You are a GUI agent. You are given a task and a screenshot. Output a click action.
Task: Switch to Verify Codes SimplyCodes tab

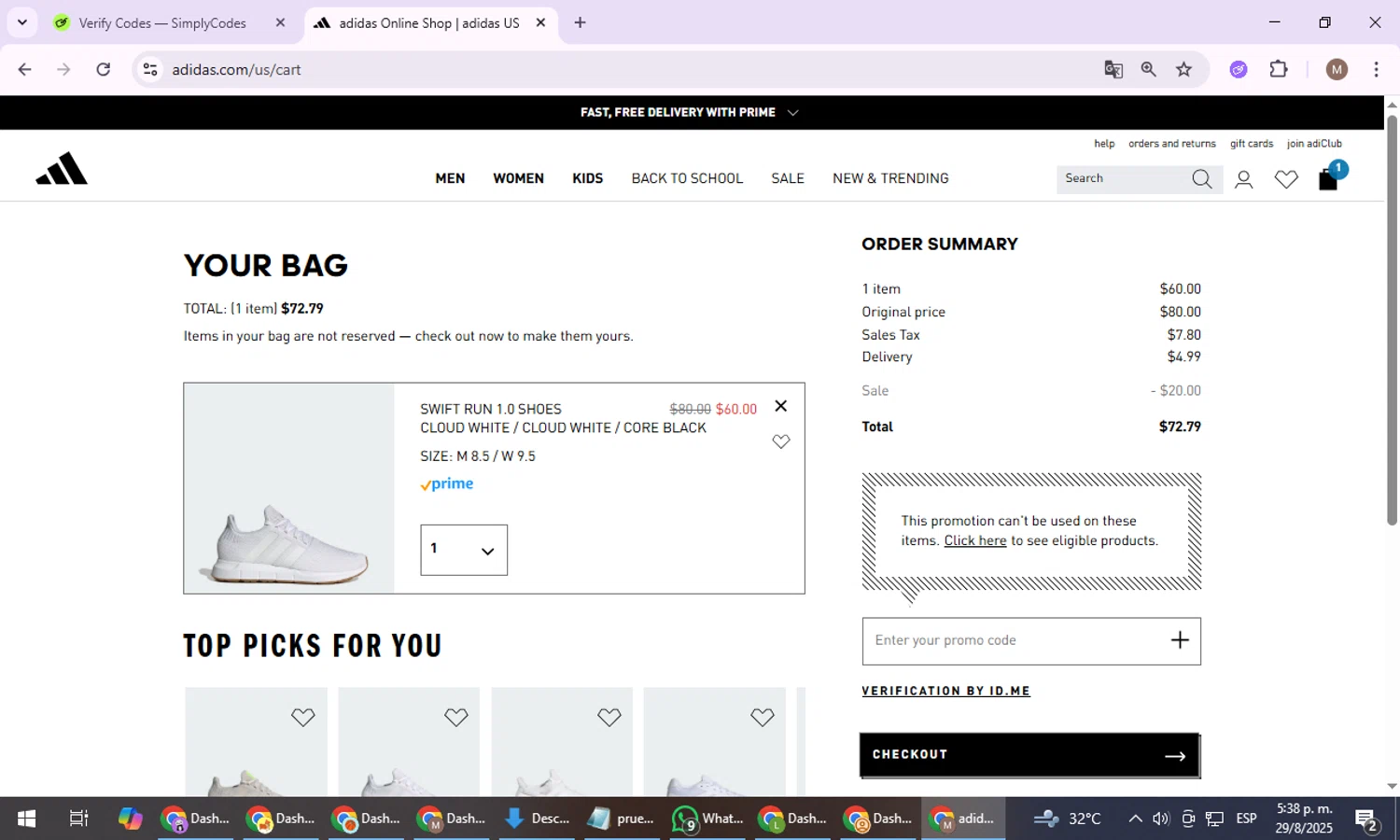[161, 23]
